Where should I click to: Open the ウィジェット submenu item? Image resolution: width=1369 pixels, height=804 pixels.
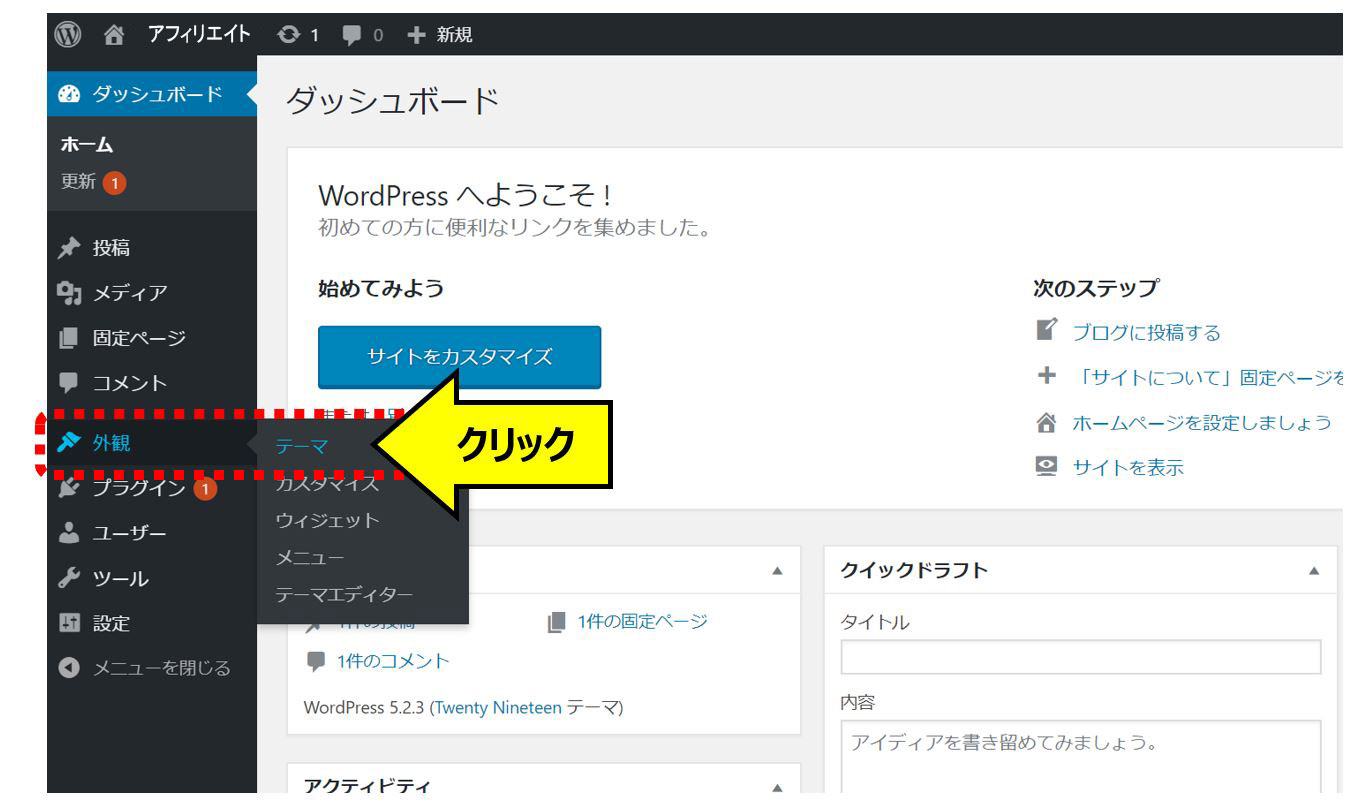coord(327,520)
